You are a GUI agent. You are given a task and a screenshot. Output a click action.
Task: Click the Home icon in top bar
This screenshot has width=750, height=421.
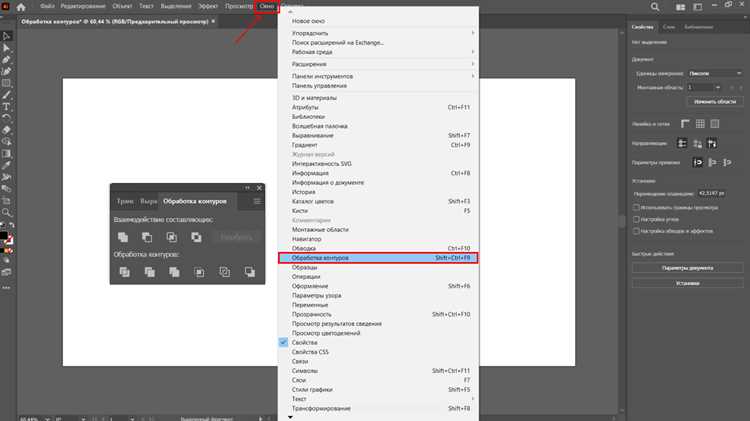tap(21, 7)
